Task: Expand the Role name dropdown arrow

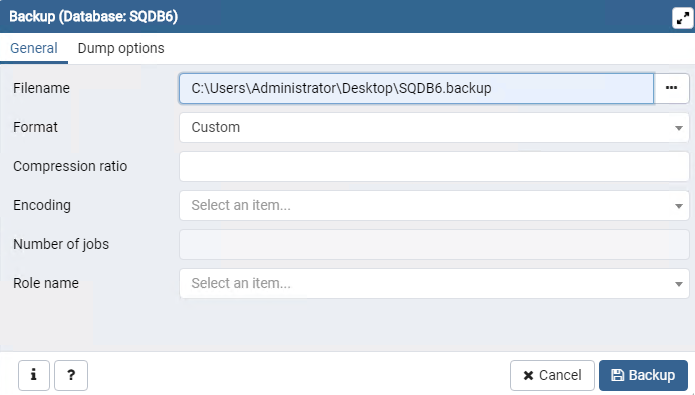Action: point(679,284)
